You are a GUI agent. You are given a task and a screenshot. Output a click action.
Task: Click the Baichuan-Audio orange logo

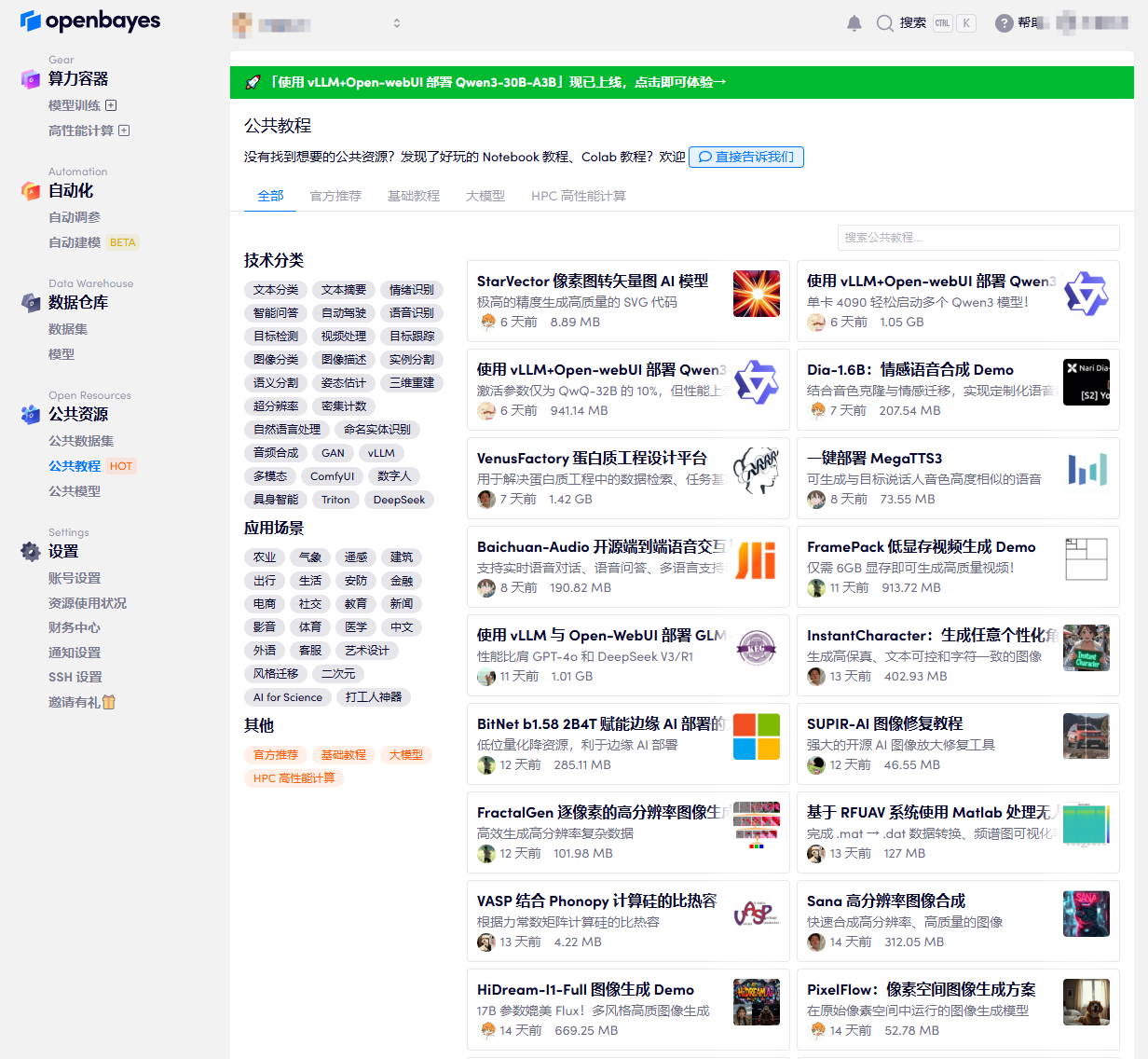pos(757,559)
